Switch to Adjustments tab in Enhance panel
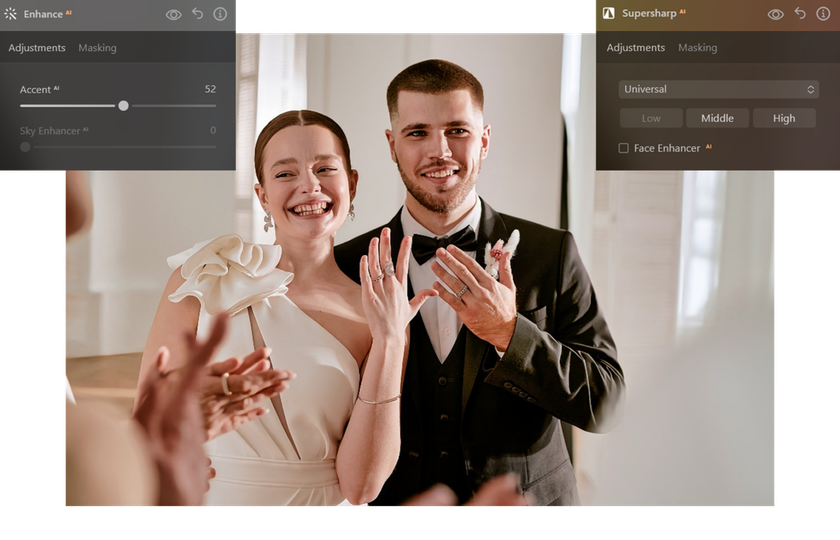This screenshot has height=540, width=840. click(x=37, y=48)
